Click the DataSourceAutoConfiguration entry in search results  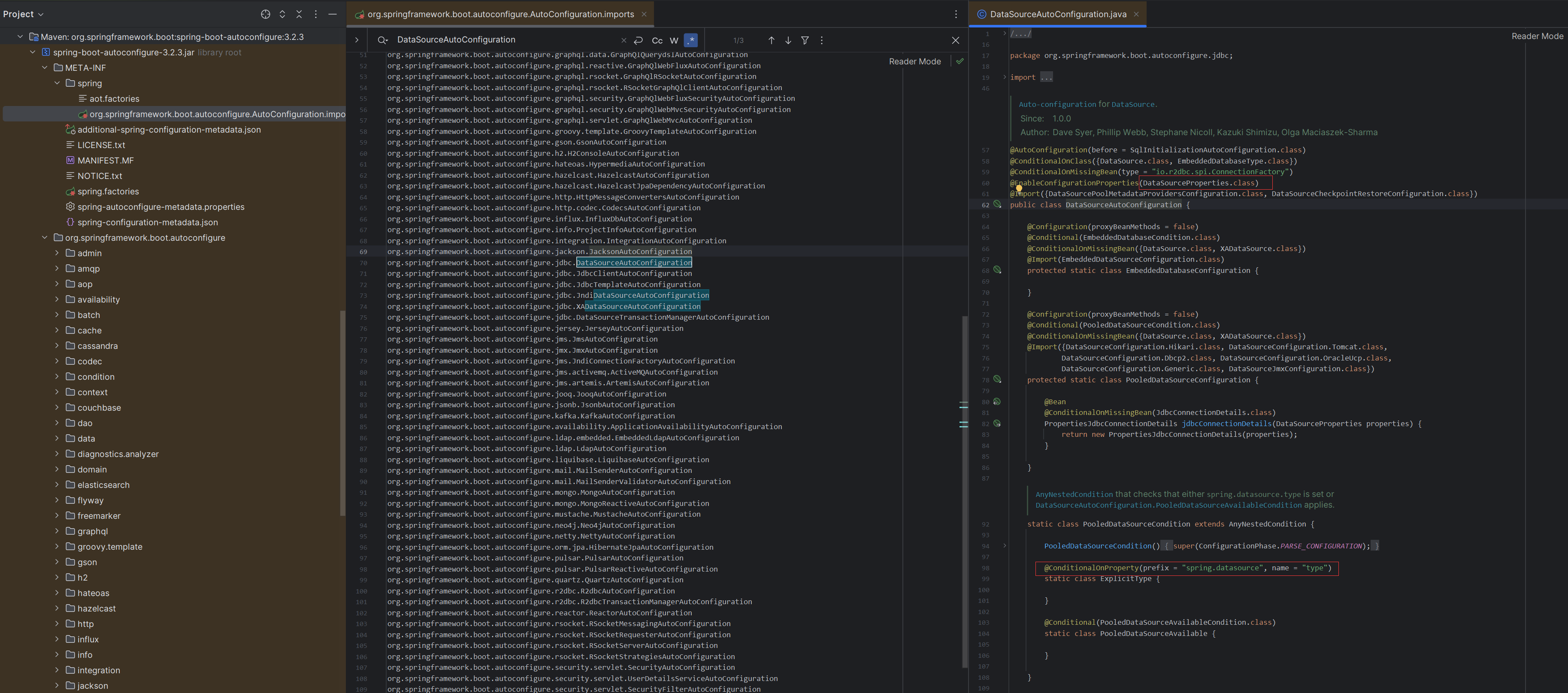tap(634, 262)
